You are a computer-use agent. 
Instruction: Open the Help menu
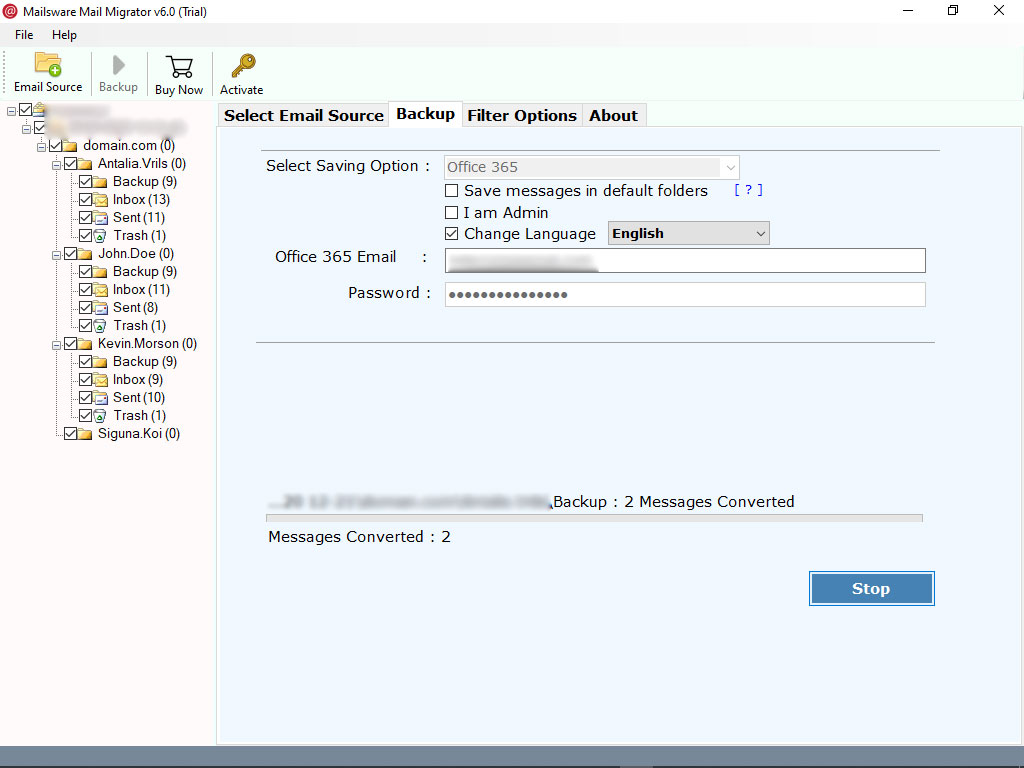coord(64,35)
